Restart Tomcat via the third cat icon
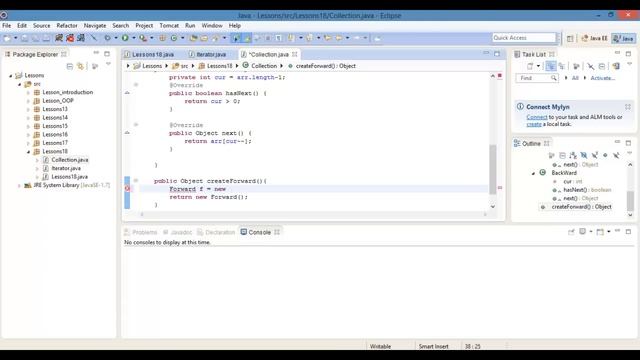 pos(81,38)
